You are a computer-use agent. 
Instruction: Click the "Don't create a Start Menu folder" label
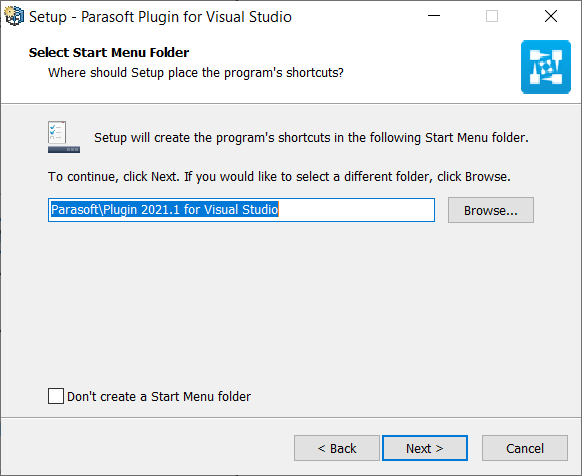pos(159,397)
